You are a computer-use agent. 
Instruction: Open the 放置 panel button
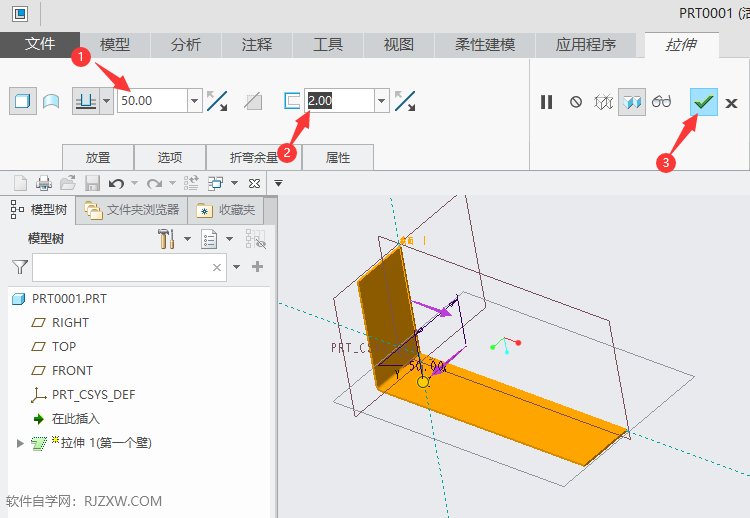98,157
